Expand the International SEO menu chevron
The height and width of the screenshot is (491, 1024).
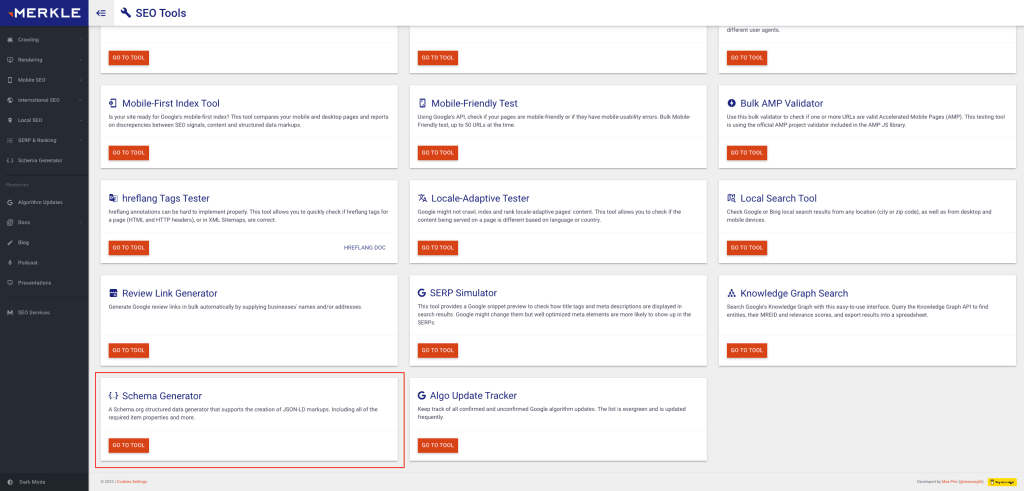pyautogui.click(x=80, y=100)
